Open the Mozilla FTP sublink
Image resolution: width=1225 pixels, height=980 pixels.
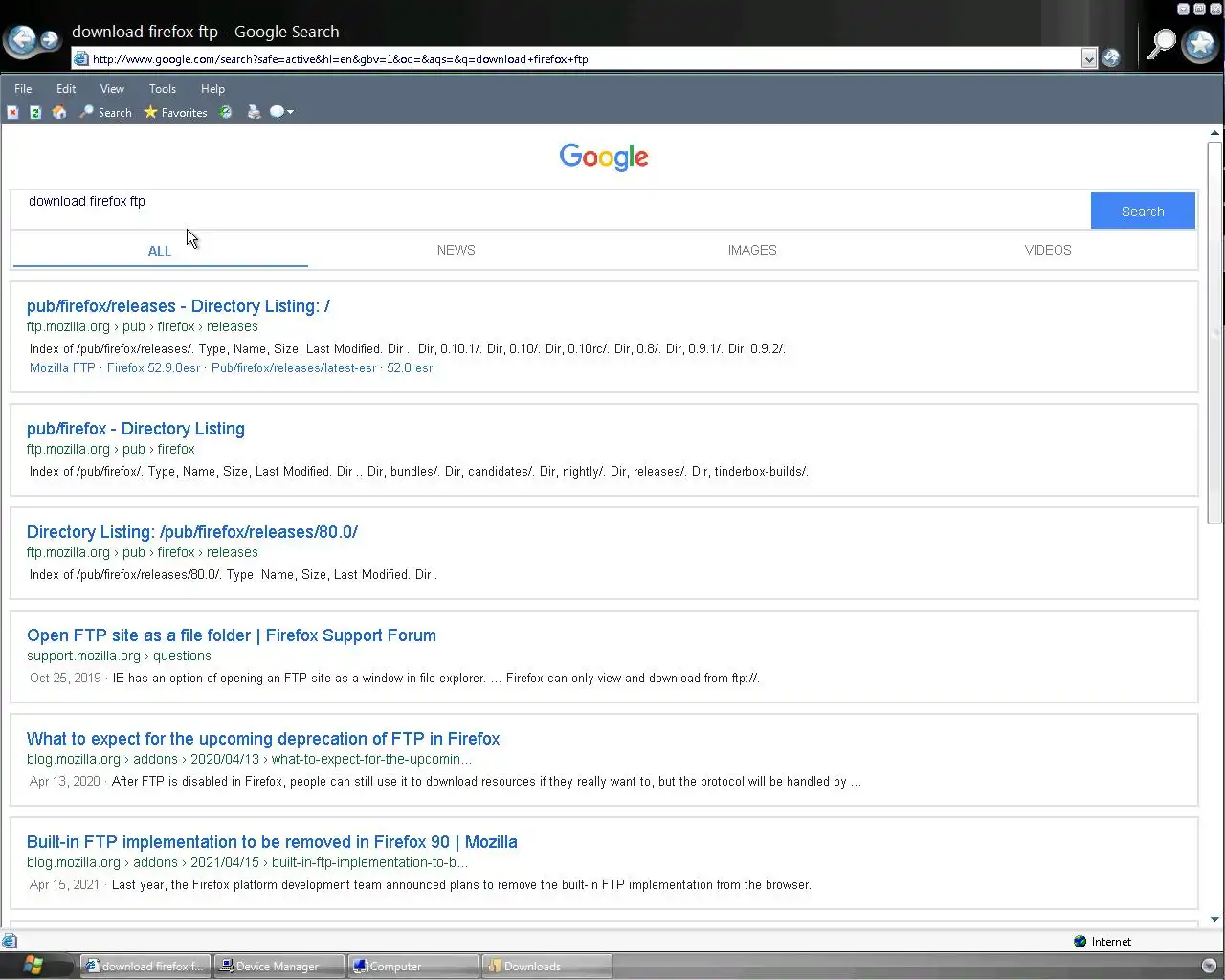pos(62,367)
